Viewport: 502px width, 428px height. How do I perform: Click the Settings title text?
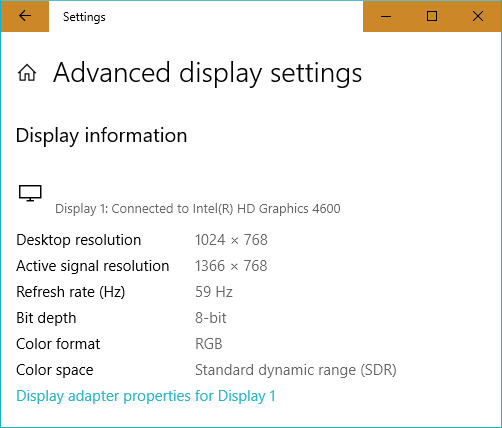tap(84, 17)
